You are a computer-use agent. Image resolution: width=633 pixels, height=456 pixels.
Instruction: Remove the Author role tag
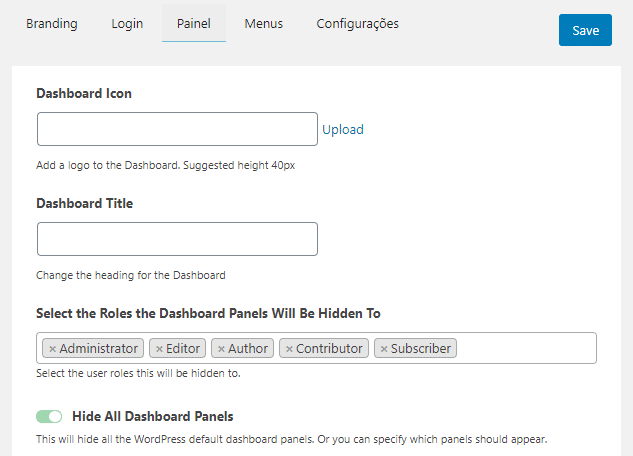tap(221, 349)
